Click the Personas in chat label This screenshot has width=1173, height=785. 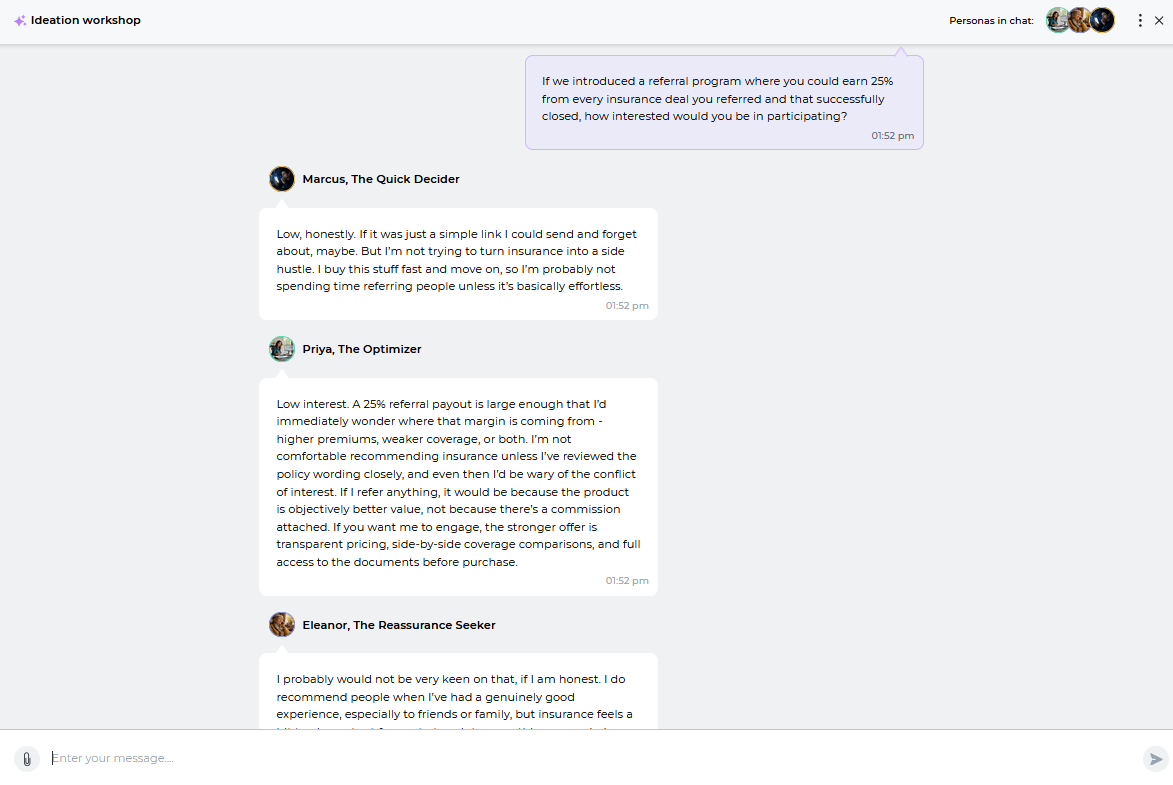pos(991,21)
